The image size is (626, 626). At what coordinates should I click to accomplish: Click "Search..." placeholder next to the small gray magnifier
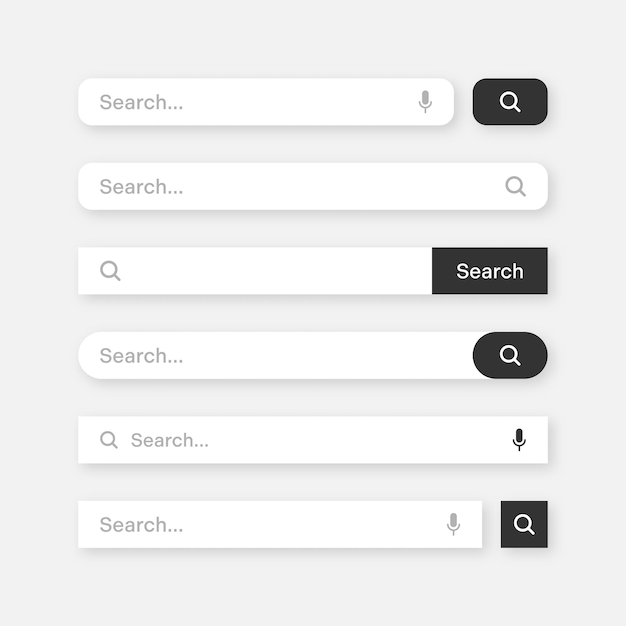(x=170, y=440)
